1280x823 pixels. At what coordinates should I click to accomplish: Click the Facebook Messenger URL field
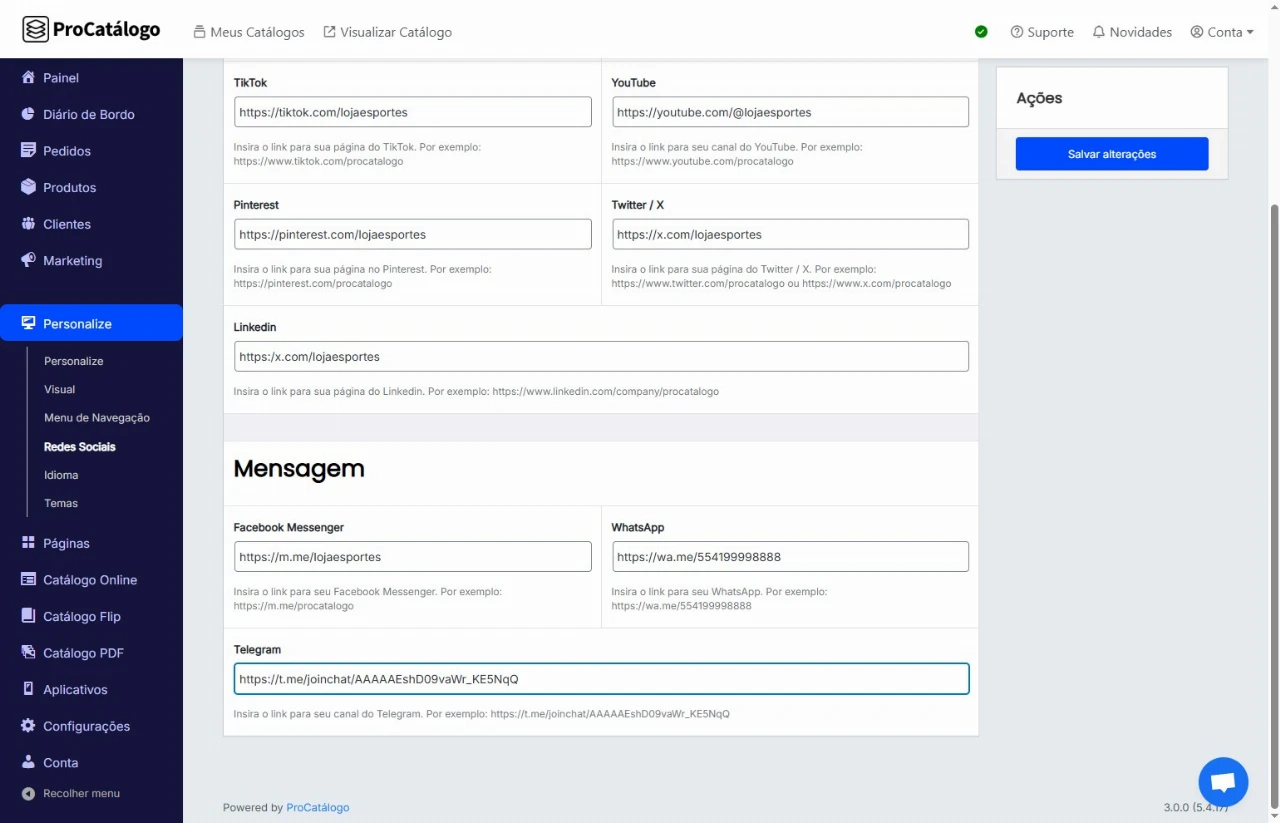pos(412,556)
